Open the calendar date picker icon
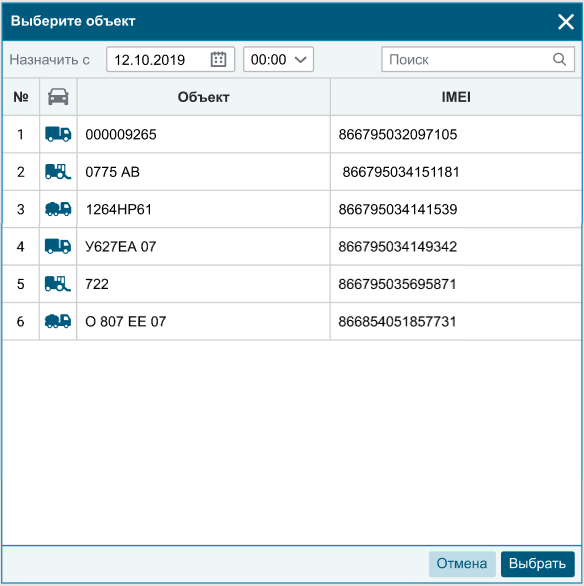The image size is (584, 586). 219,59
